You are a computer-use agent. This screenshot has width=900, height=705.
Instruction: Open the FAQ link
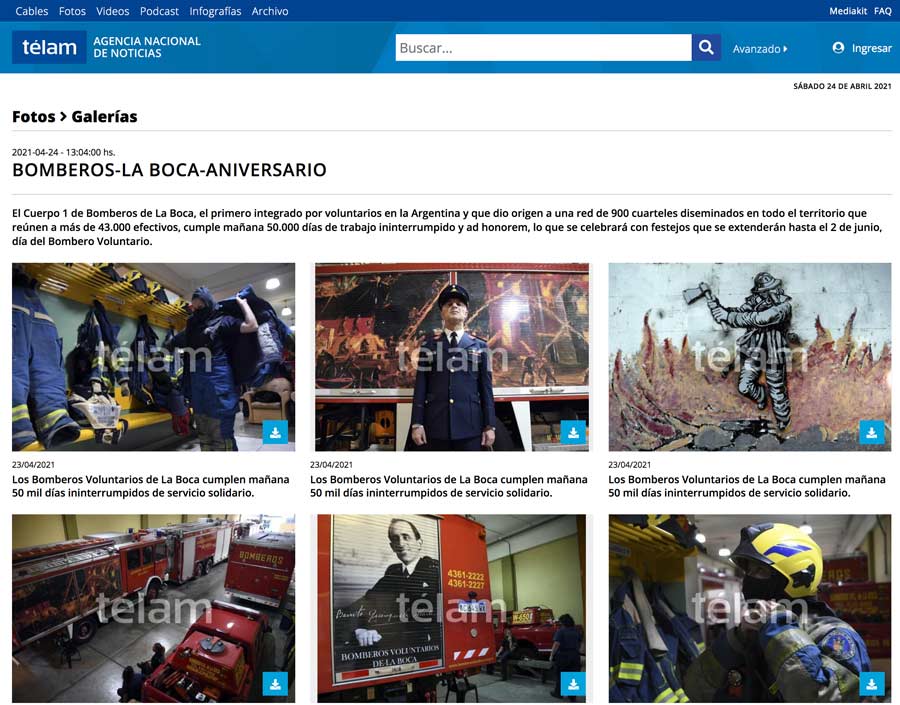pyautogui.click(x=883, y=11)
